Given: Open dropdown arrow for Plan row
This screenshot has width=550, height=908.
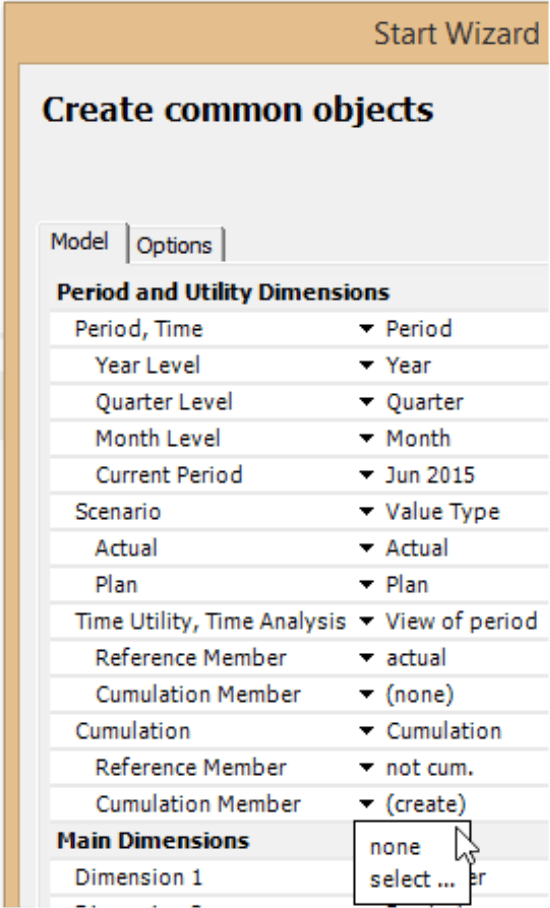Looking at the screenshot, I should coord(366,584).
